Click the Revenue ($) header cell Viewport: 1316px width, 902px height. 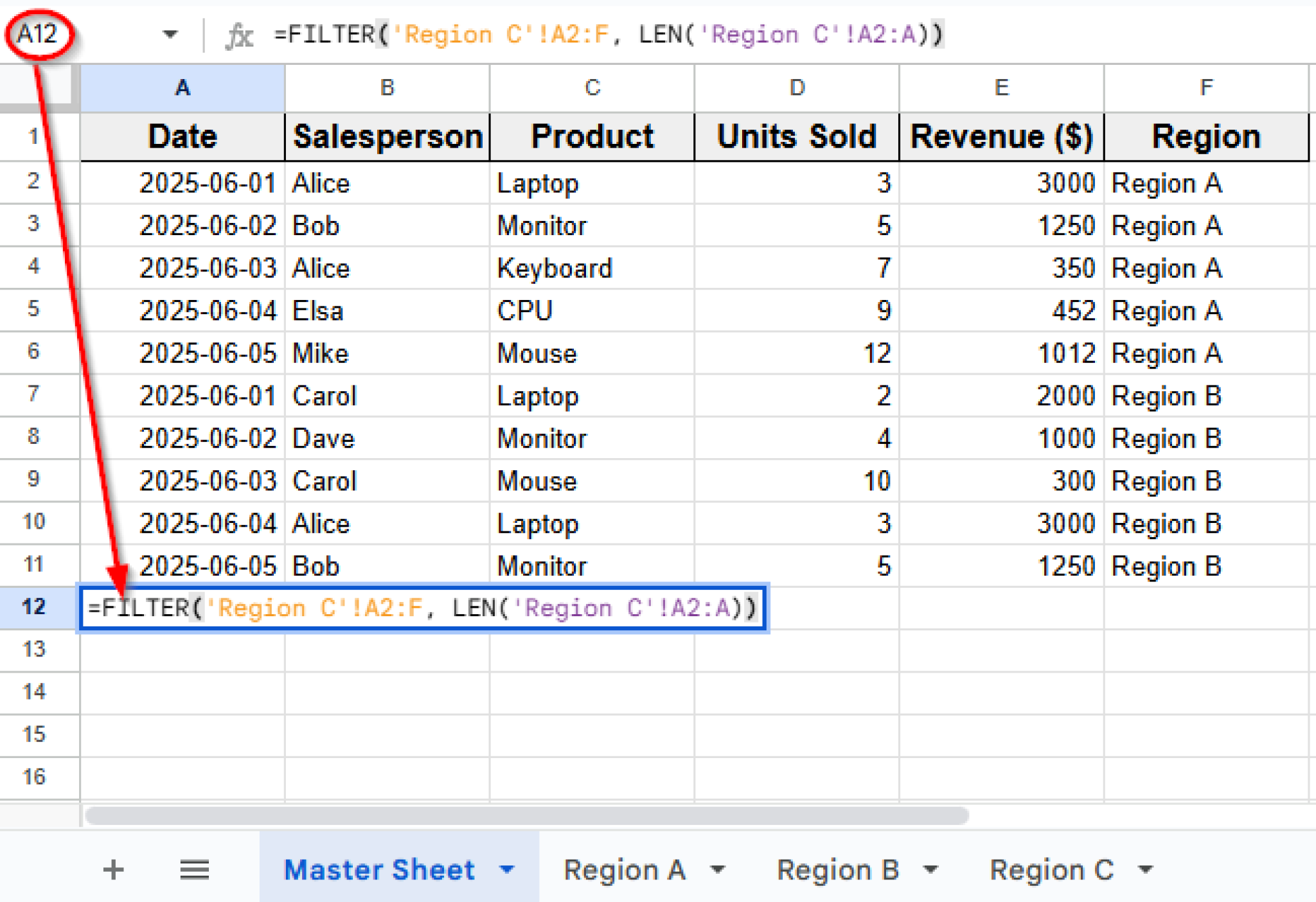(x=1001, y=137)
